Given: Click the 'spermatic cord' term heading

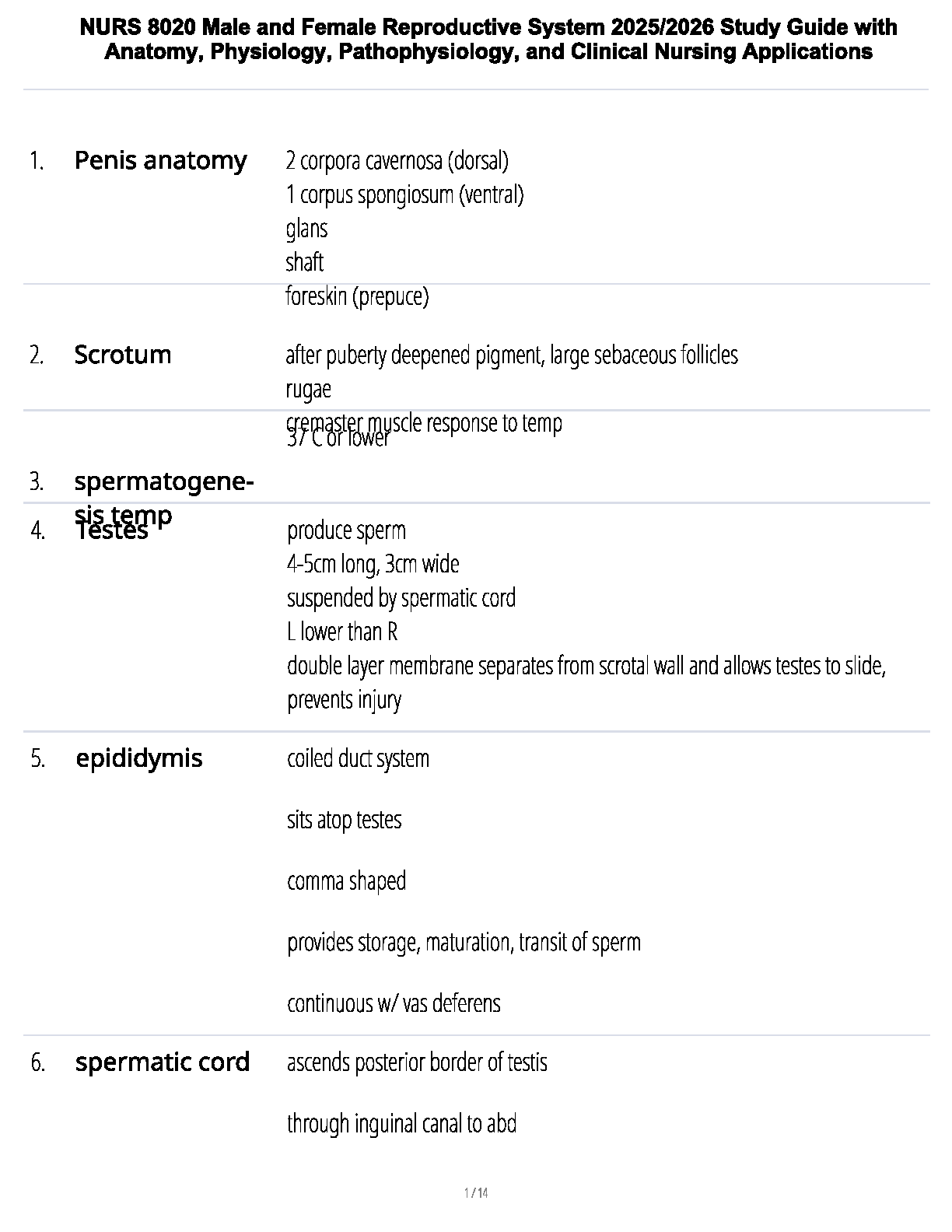Looking at the screenshot, I should [162, 1062].
